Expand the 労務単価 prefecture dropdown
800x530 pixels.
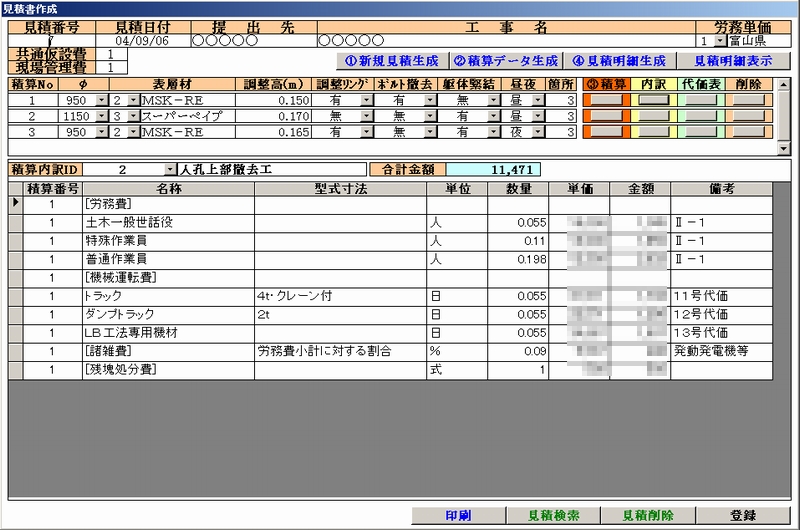pos(721,42)
